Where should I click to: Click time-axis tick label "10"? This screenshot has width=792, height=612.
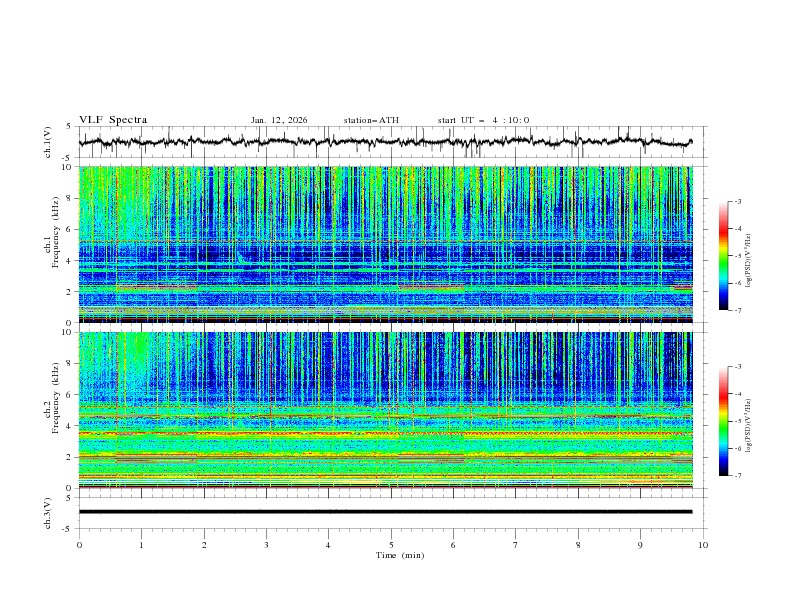click(703, 545)
